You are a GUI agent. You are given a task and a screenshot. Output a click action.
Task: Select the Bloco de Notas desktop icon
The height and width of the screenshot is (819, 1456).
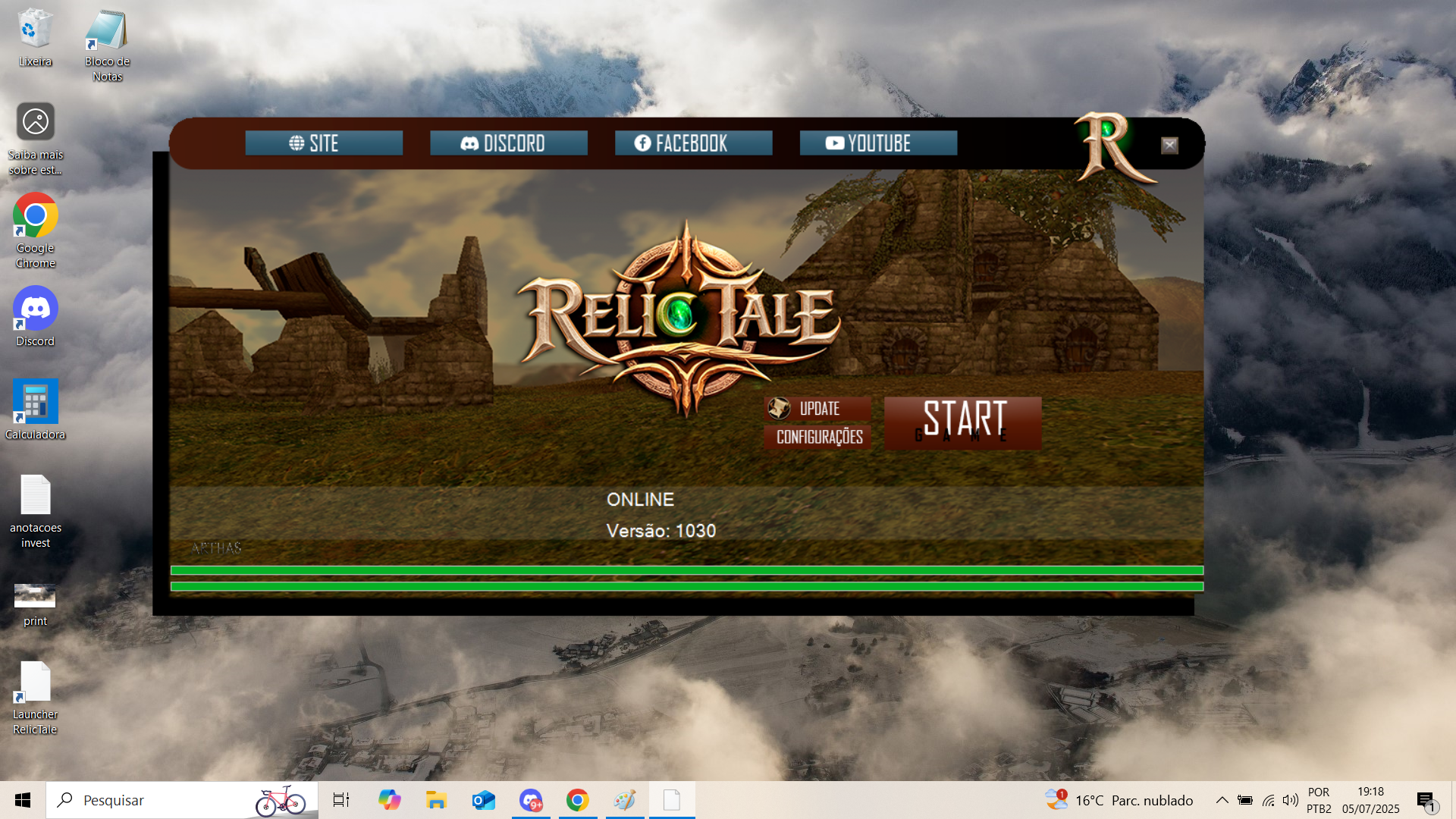tap(107, 45)
